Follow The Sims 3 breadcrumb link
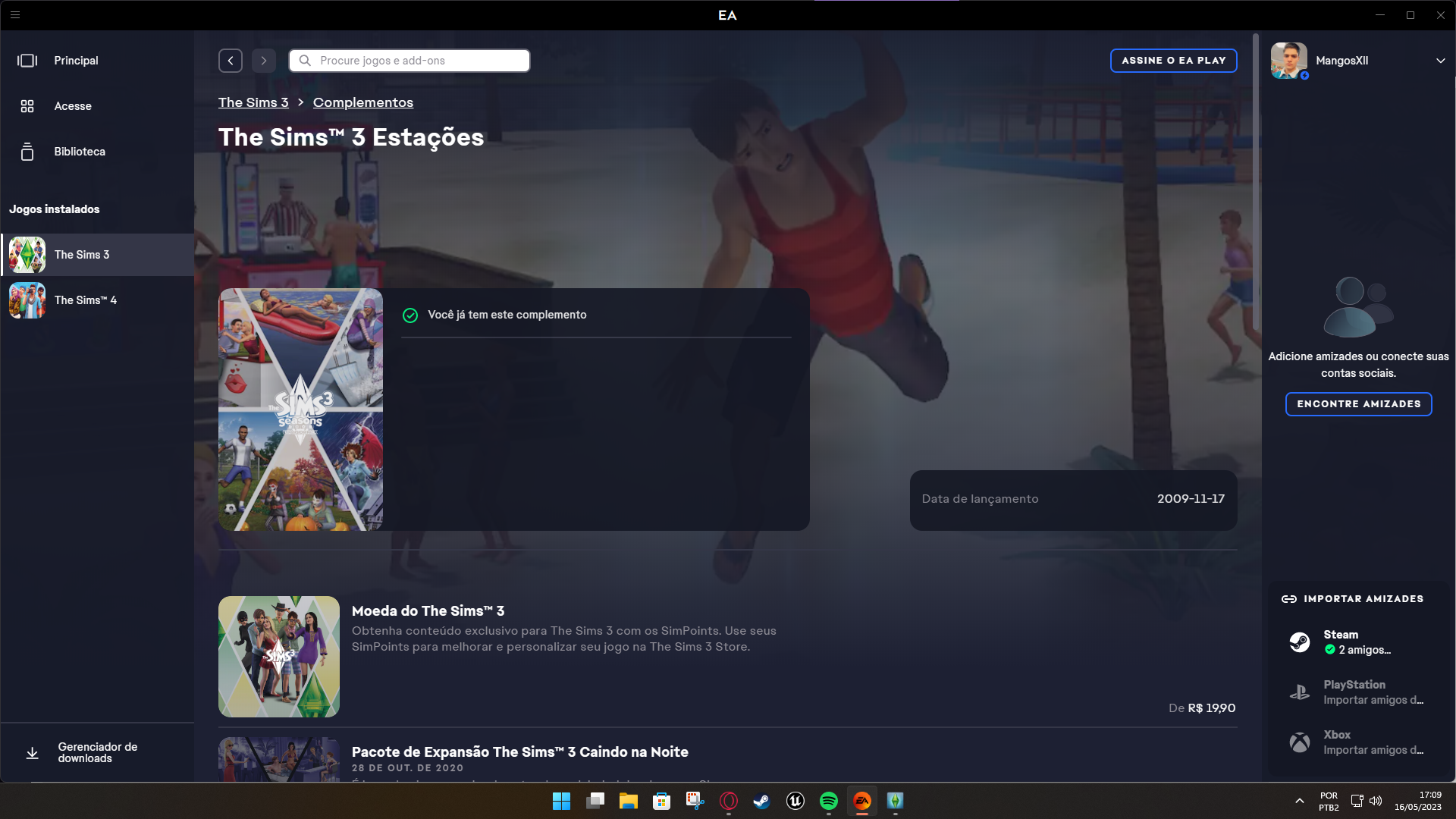The image size is (1456, 819). pos(253,102)
